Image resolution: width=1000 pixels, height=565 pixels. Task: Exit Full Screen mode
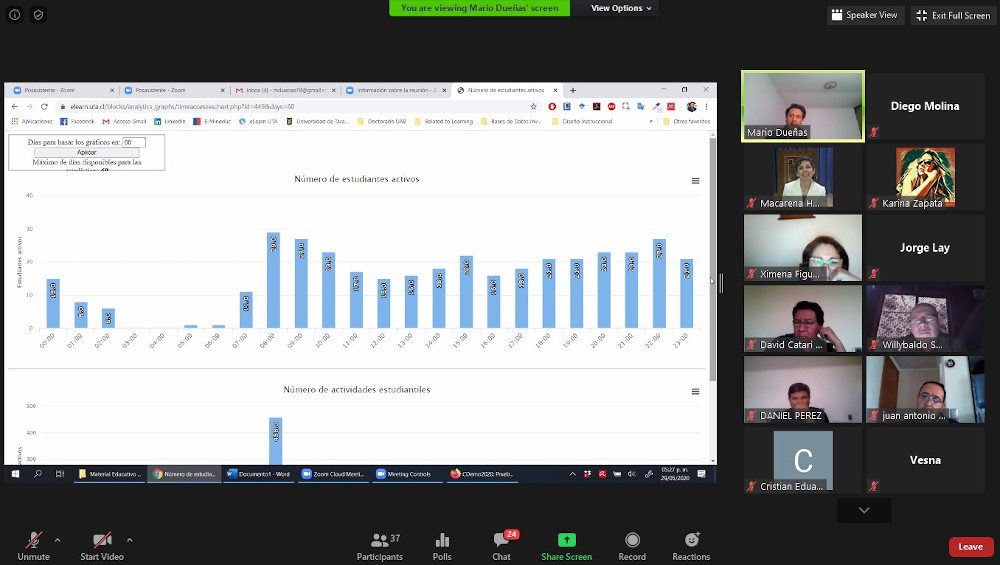(953, 15)
